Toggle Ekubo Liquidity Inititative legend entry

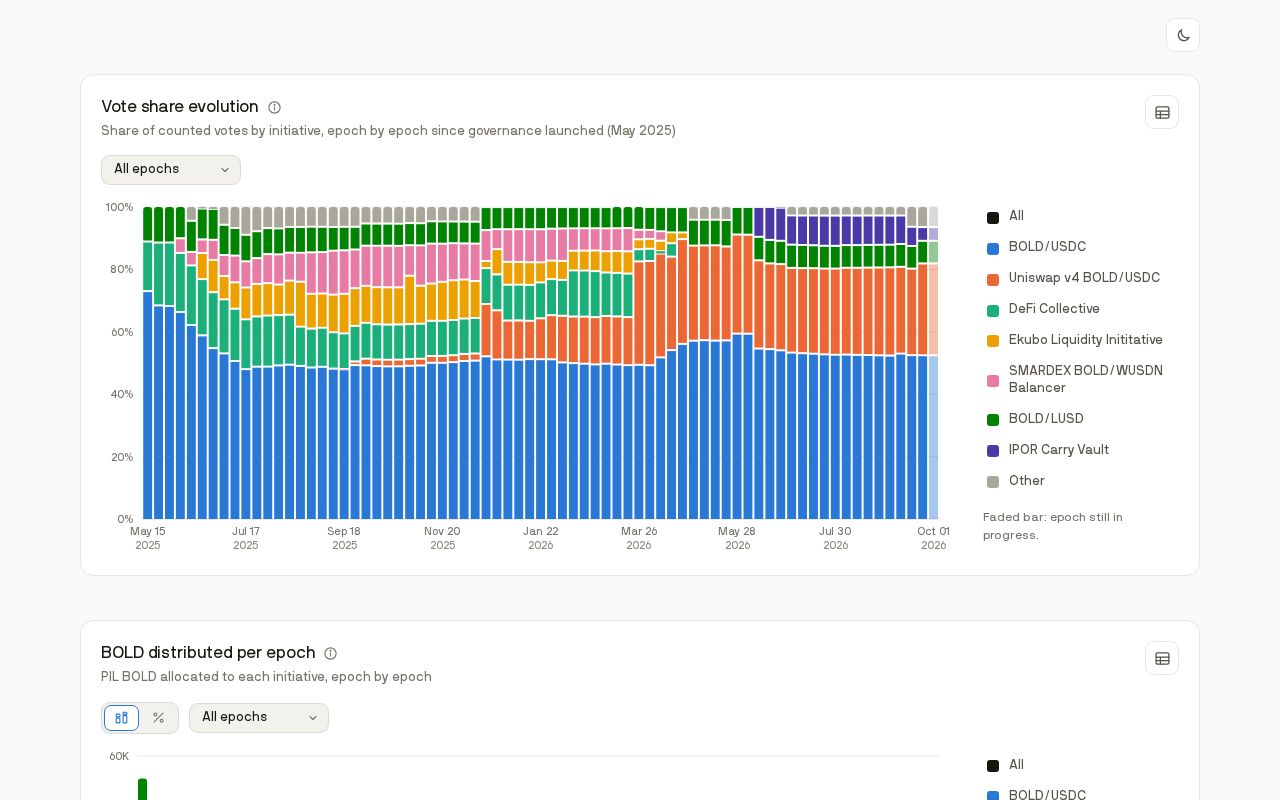1075,341
